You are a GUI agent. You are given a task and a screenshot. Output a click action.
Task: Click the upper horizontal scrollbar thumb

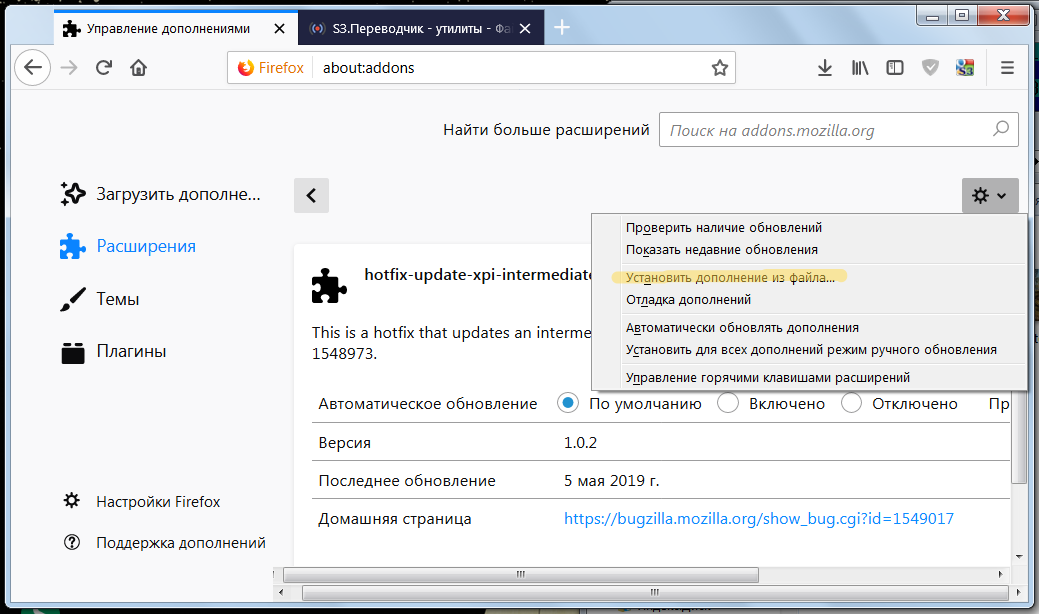(x=521, y=574)
